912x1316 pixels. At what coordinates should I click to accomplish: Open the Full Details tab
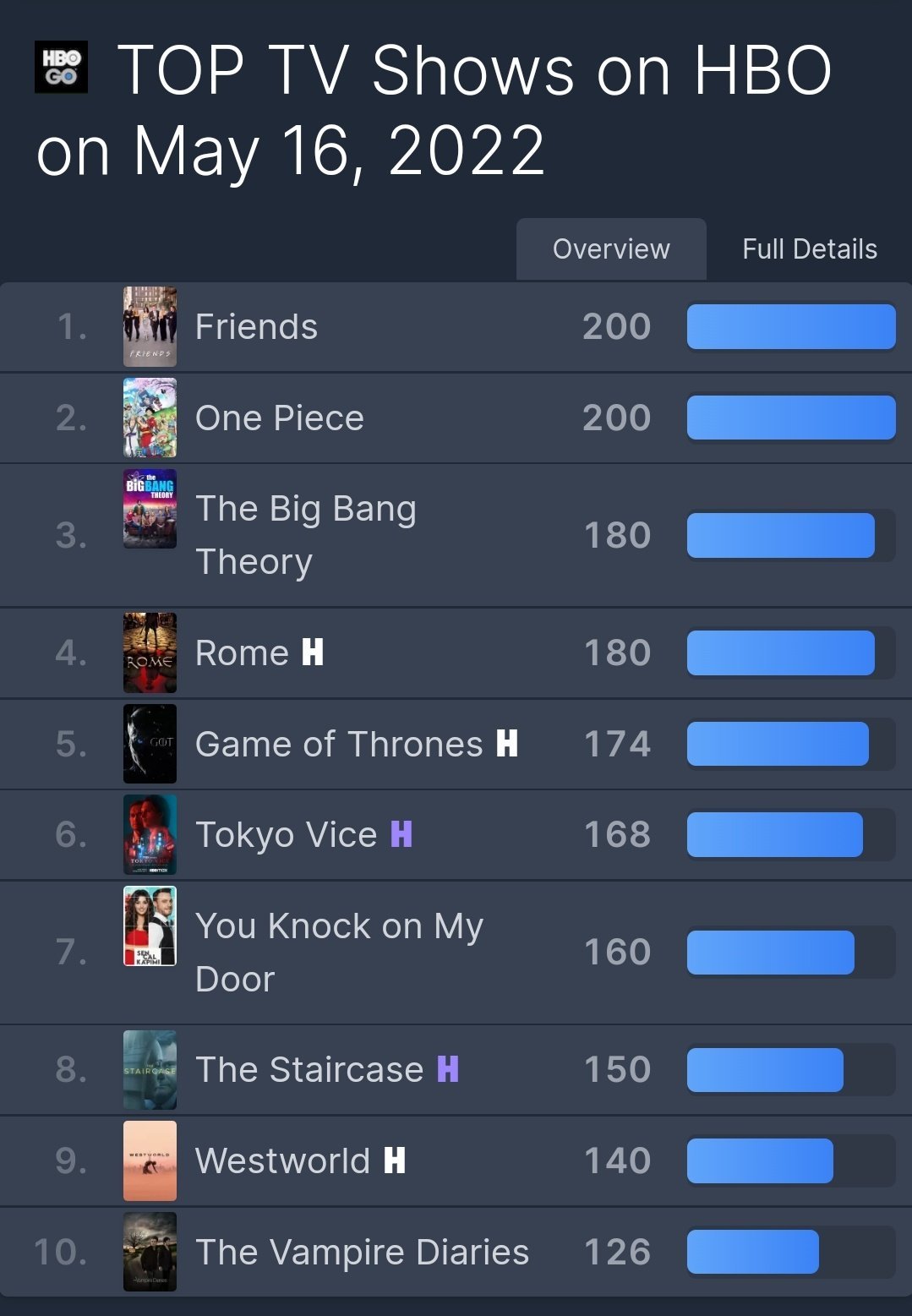(809, 249)
